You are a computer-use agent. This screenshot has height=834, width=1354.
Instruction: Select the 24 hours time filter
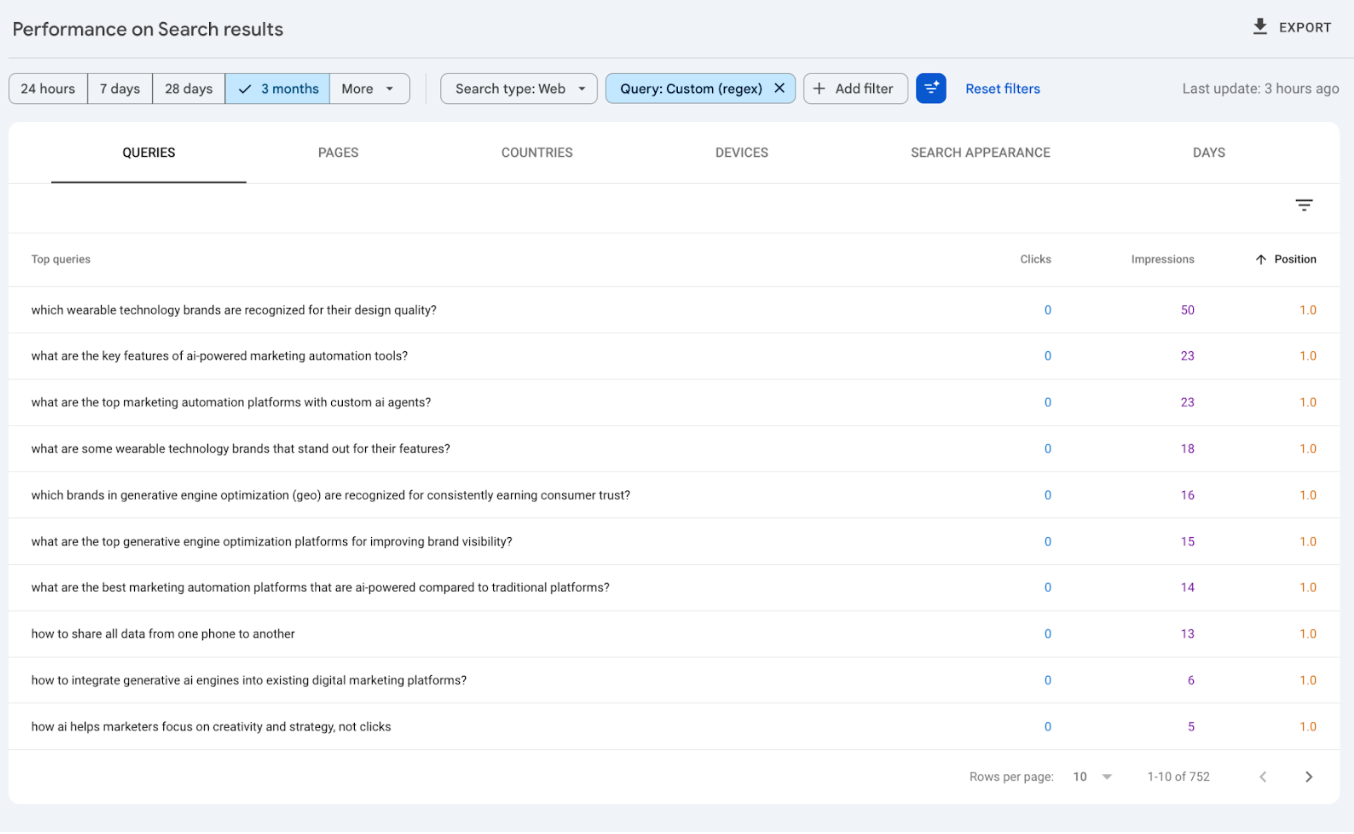pos(47,88)
